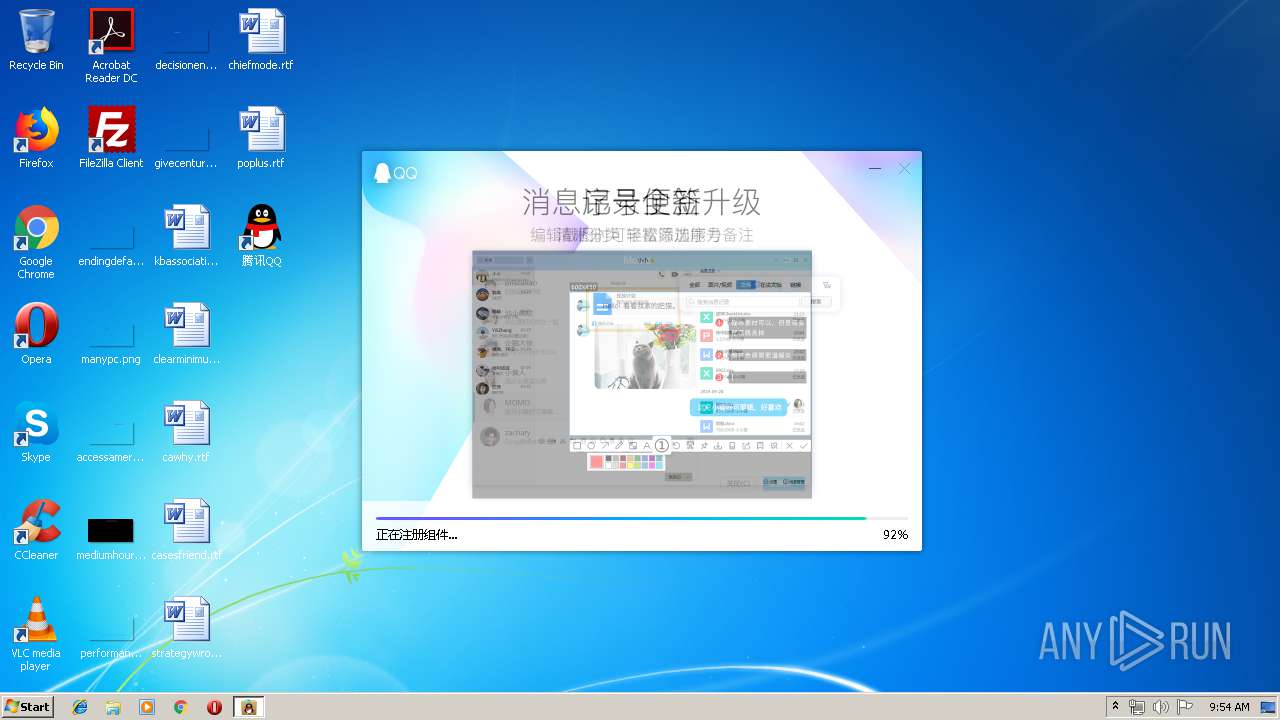The width and height of the screenshot is (1280, 720).
Task: Launch Firefox from the desktop
Action: [36, 138]
